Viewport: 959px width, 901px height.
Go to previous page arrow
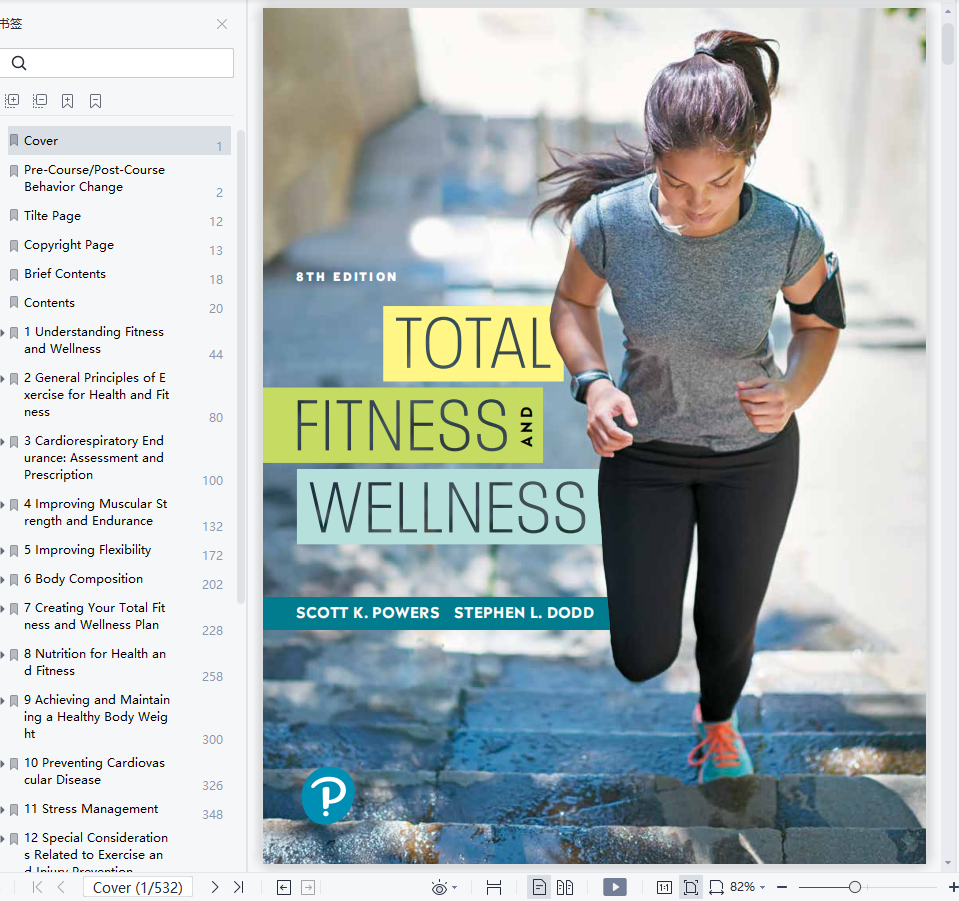(61, 887)
